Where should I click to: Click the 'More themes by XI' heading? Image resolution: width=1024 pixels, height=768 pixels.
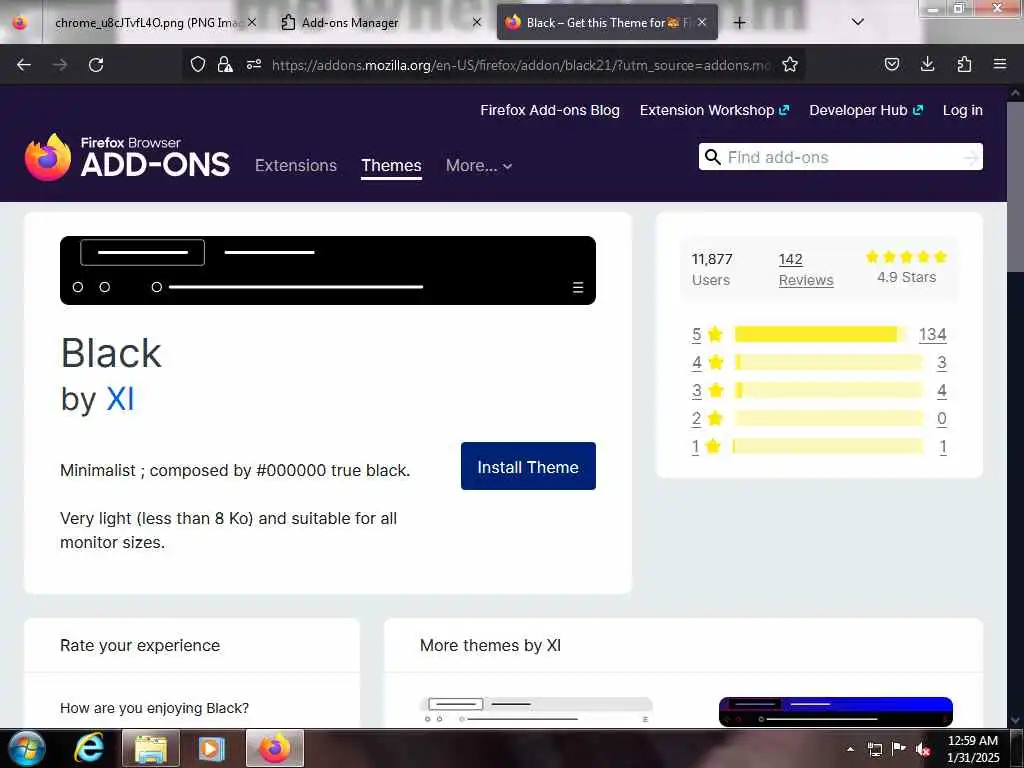pos(490,645)
